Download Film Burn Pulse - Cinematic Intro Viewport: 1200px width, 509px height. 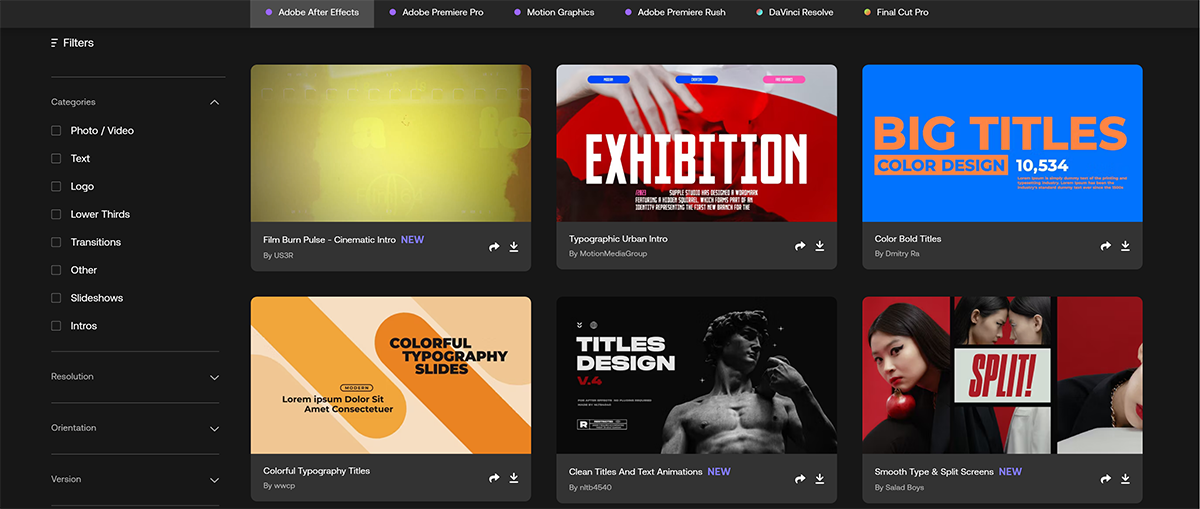point(514,246)
